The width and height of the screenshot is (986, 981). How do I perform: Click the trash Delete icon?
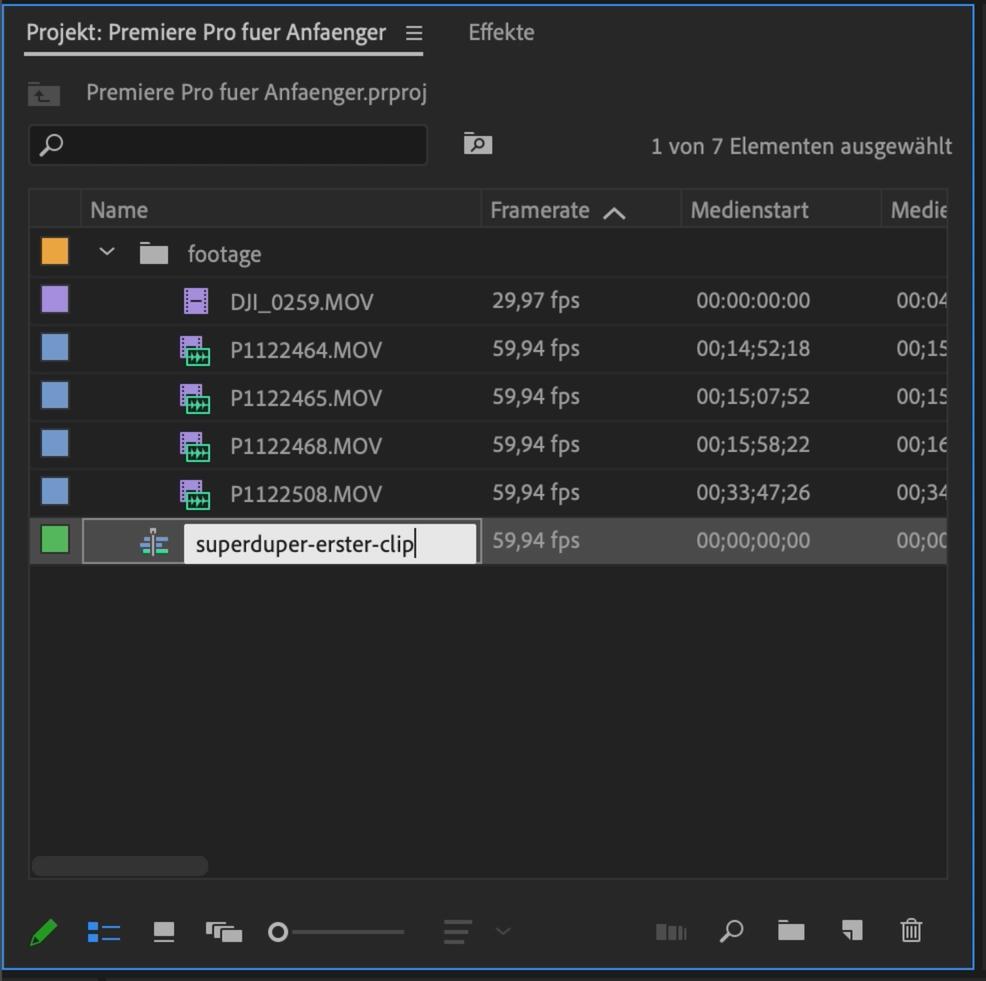pos(911,932)
